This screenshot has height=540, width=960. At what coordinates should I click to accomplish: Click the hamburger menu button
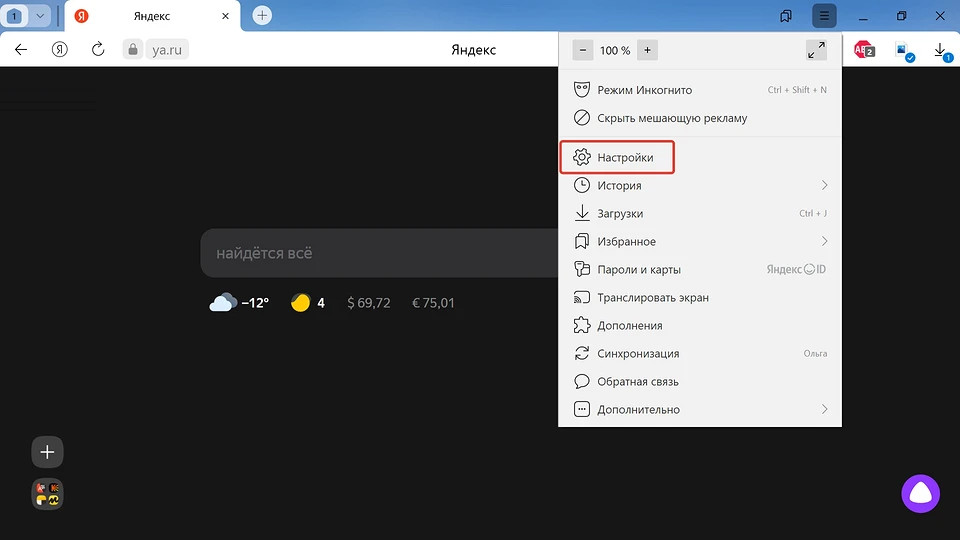coord(824,16)
